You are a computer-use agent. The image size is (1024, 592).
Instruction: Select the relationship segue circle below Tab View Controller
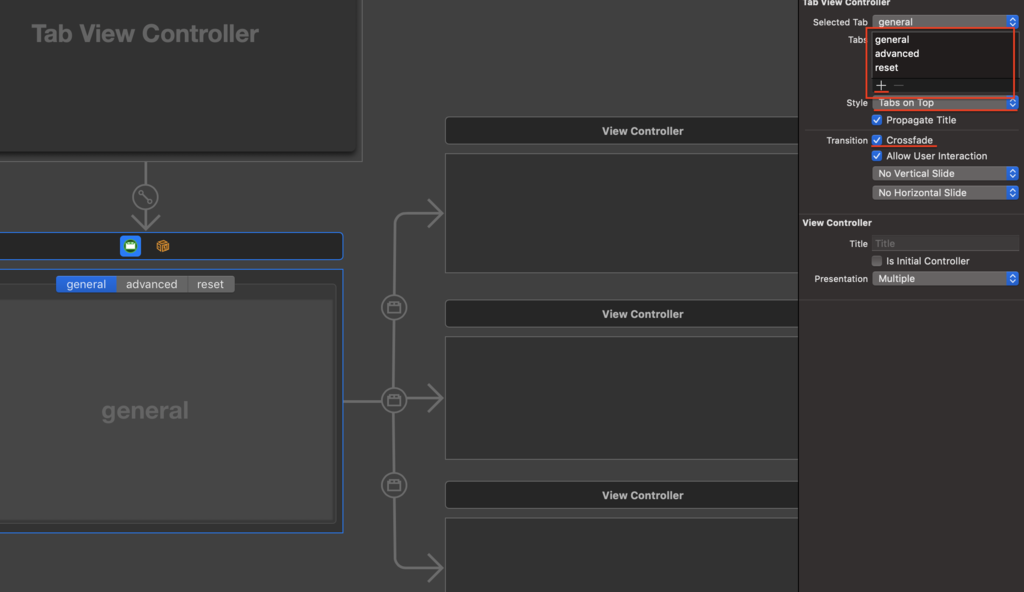tap(145, 197)
